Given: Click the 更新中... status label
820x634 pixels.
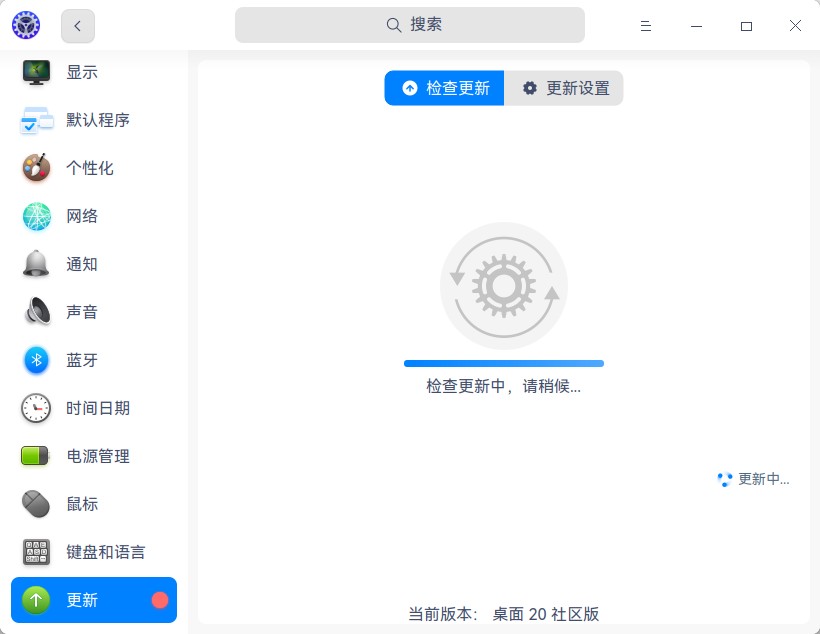Looking at the screenshot, I should point(764,479).
